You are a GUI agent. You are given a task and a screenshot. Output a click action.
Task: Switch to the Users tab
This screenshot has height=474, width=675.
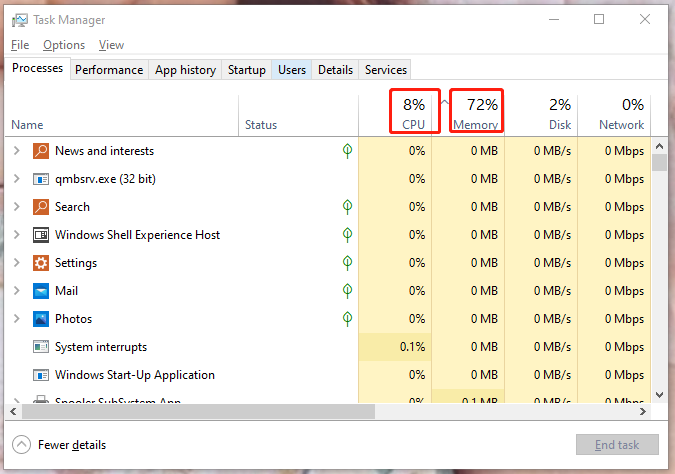292,70
